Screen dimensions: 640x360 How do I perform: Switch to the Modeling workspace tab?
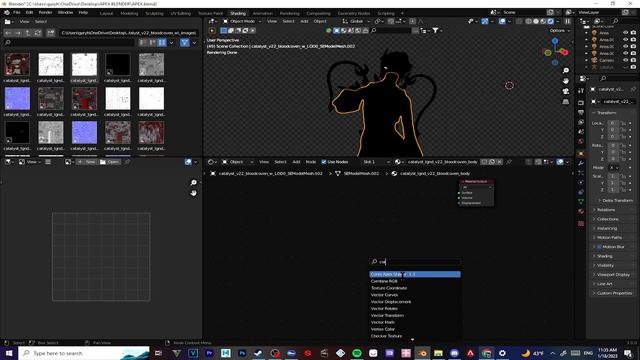point(129,13)
